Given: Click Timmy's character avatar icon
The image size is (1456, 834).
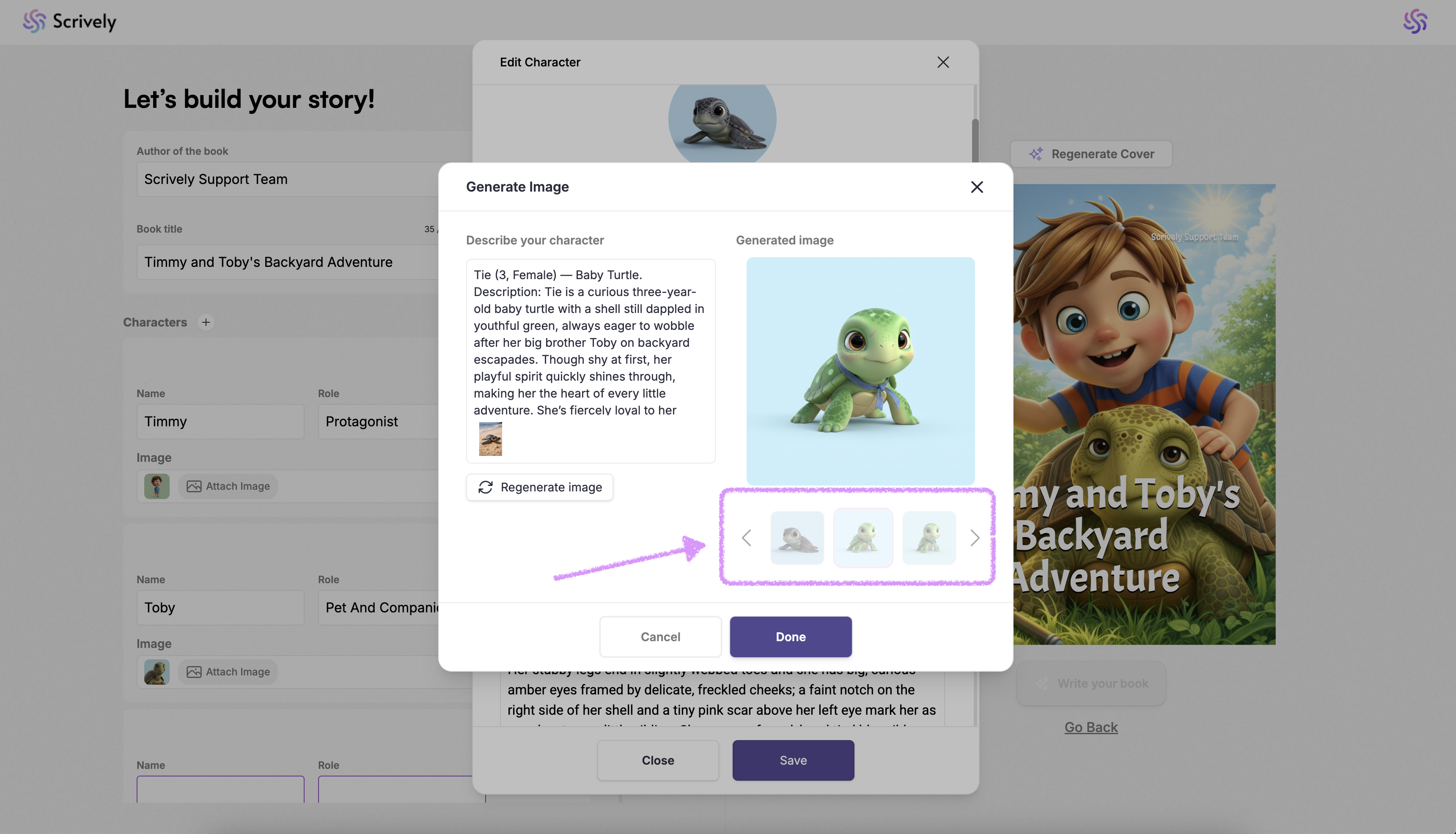Looking at the screenshot, I should point(157,486).
